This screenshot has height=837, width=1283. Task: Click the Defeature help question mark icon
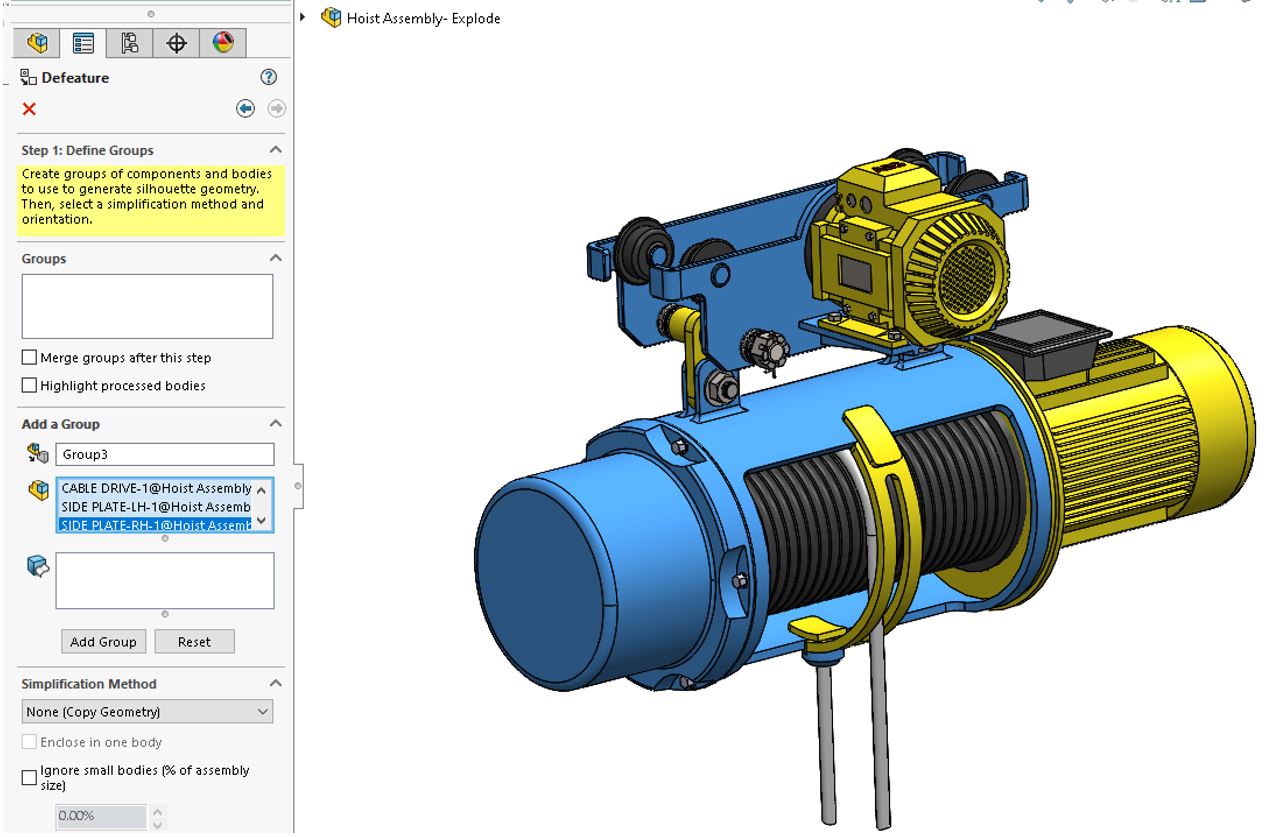(268, 78)
